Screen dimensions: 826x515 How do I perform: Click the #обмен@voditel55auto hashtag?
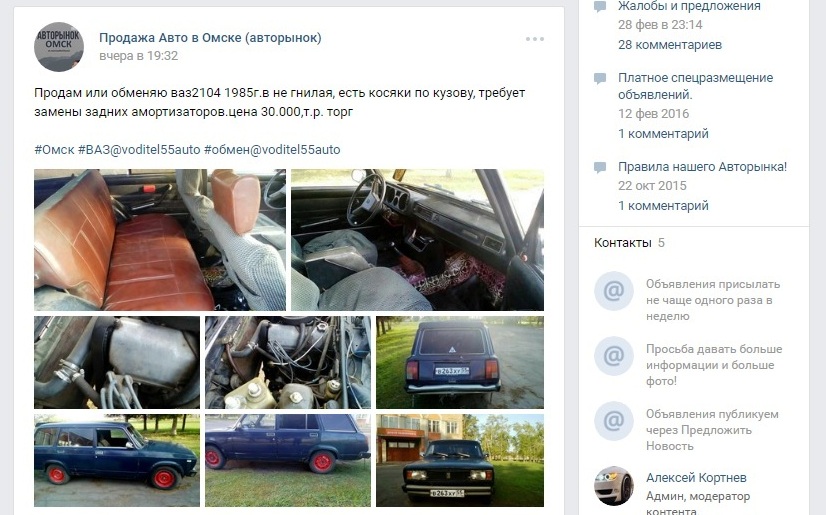pyautogui.click(x=272, y=150)
